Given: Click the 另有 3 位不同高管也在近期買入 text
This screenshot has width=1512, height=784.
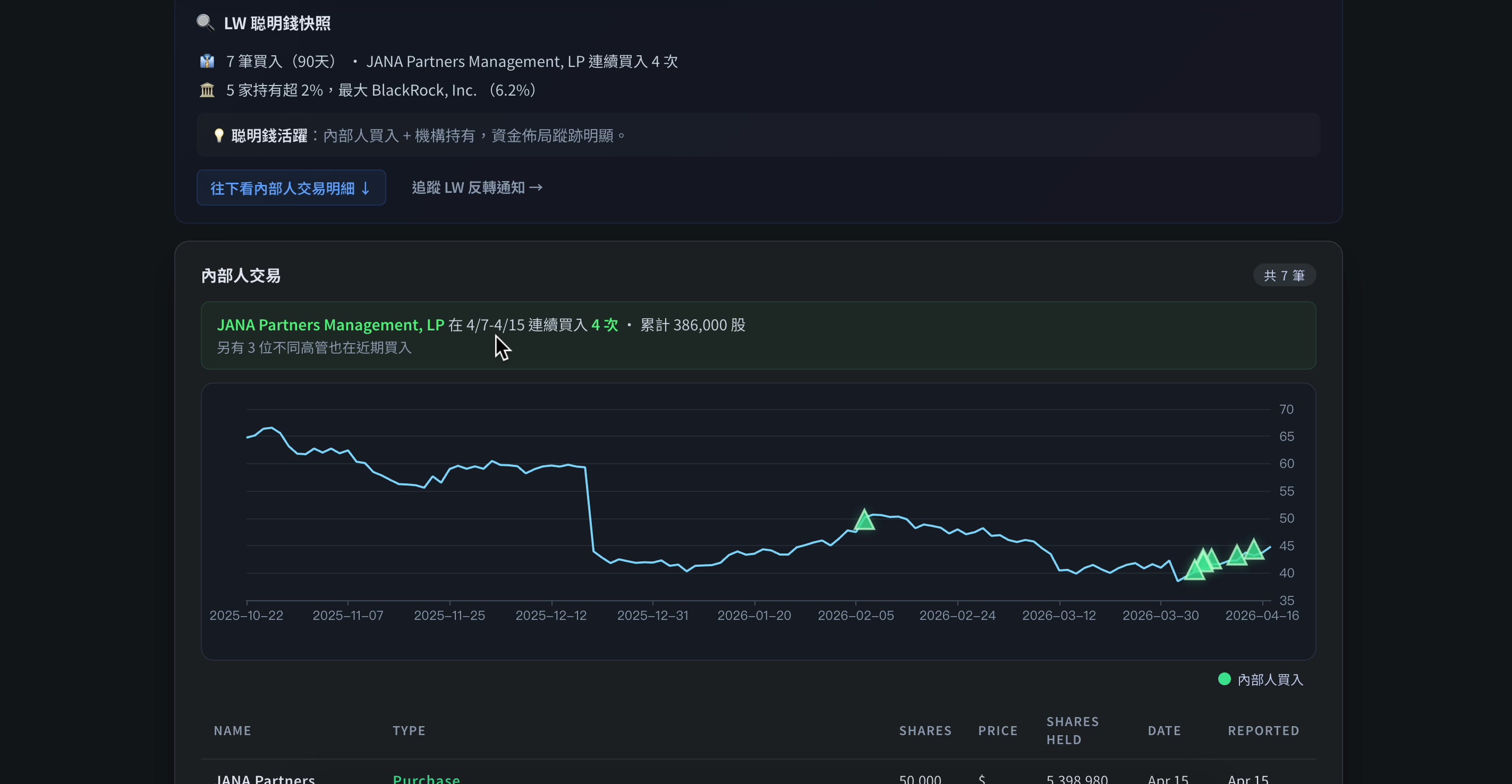Looking at the screenshot, I should 314,347.
